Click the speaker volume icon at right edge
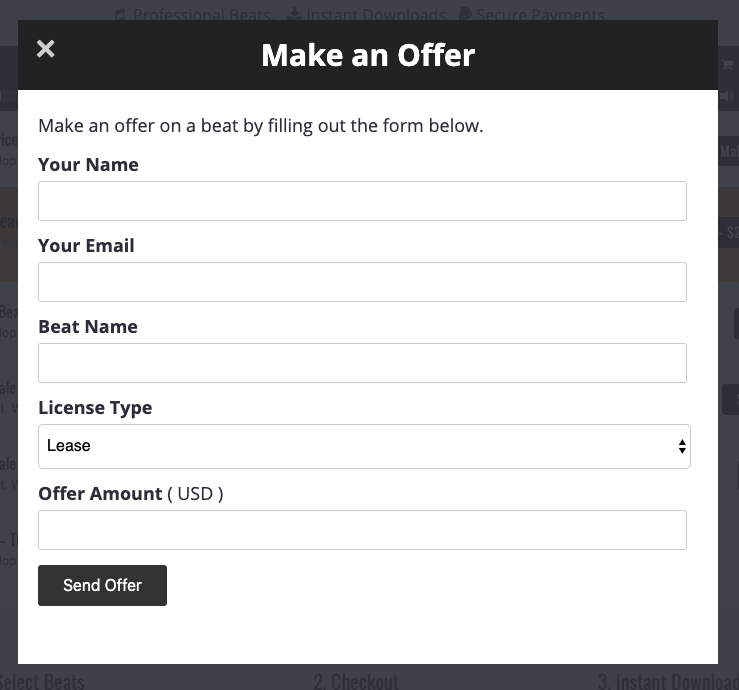The height and width of the screenshot is (690, 739). pos(727,96)
